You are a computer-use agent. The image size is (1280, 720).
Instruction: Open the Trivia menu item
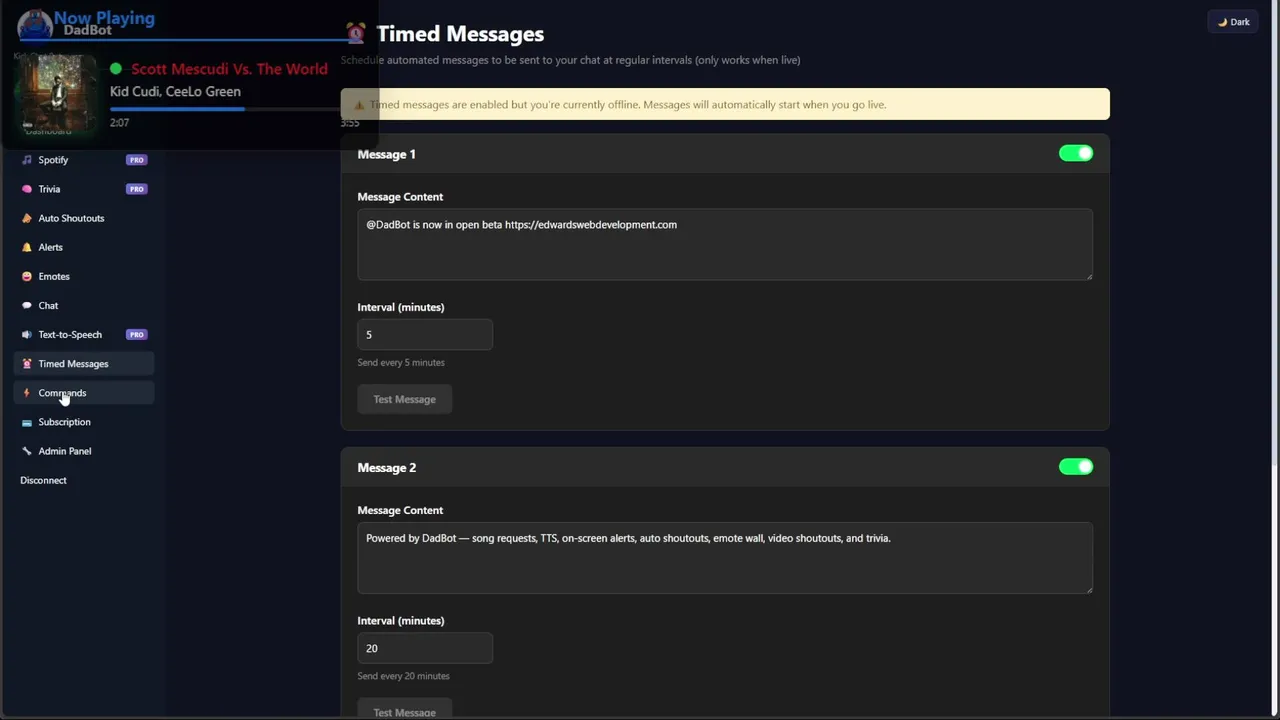tap(84, 189)
